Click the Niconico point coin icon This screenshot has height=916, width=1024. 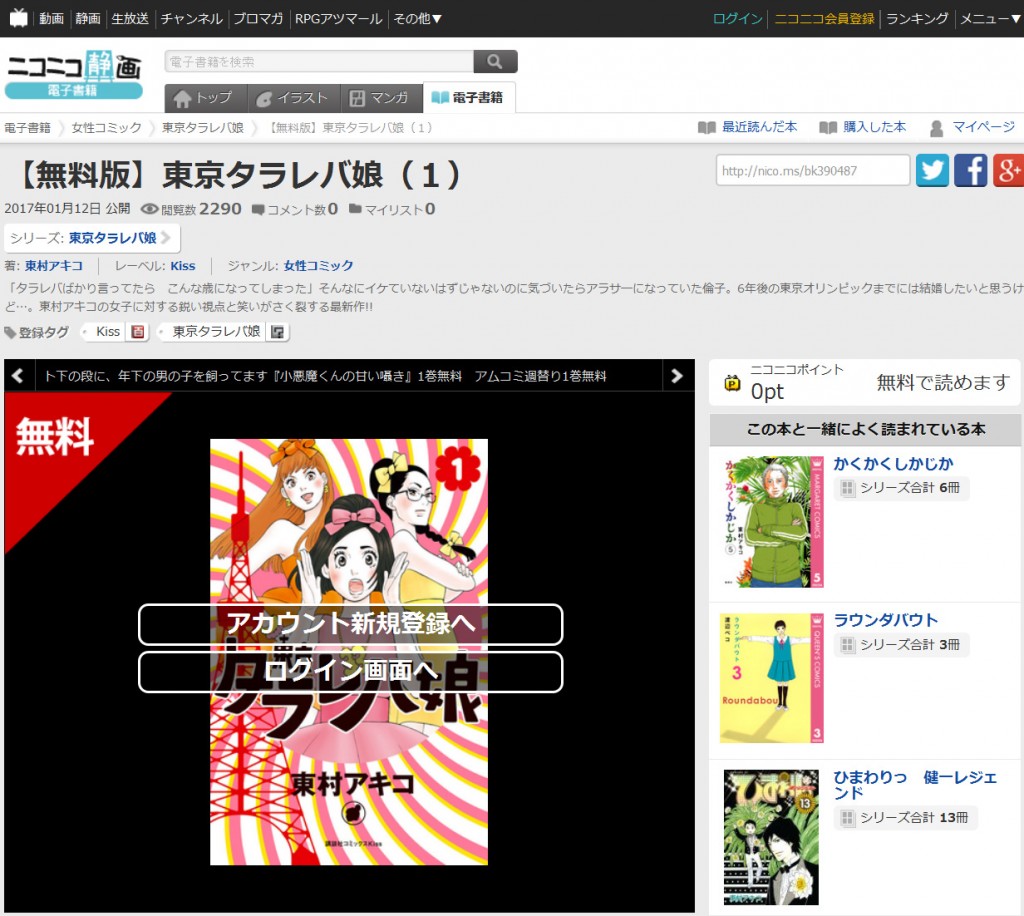732,383
